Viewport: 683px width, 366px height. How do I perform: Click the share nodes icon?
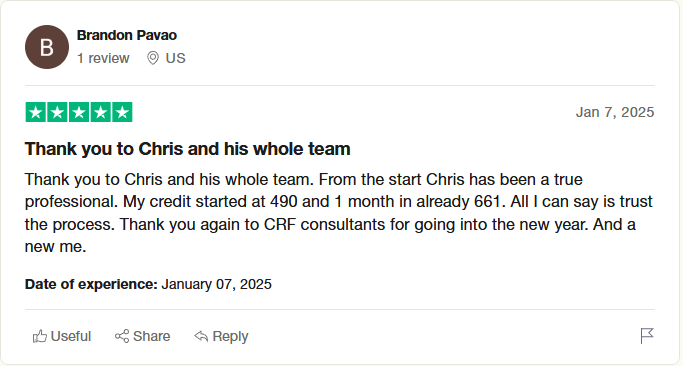pos(122,336)
